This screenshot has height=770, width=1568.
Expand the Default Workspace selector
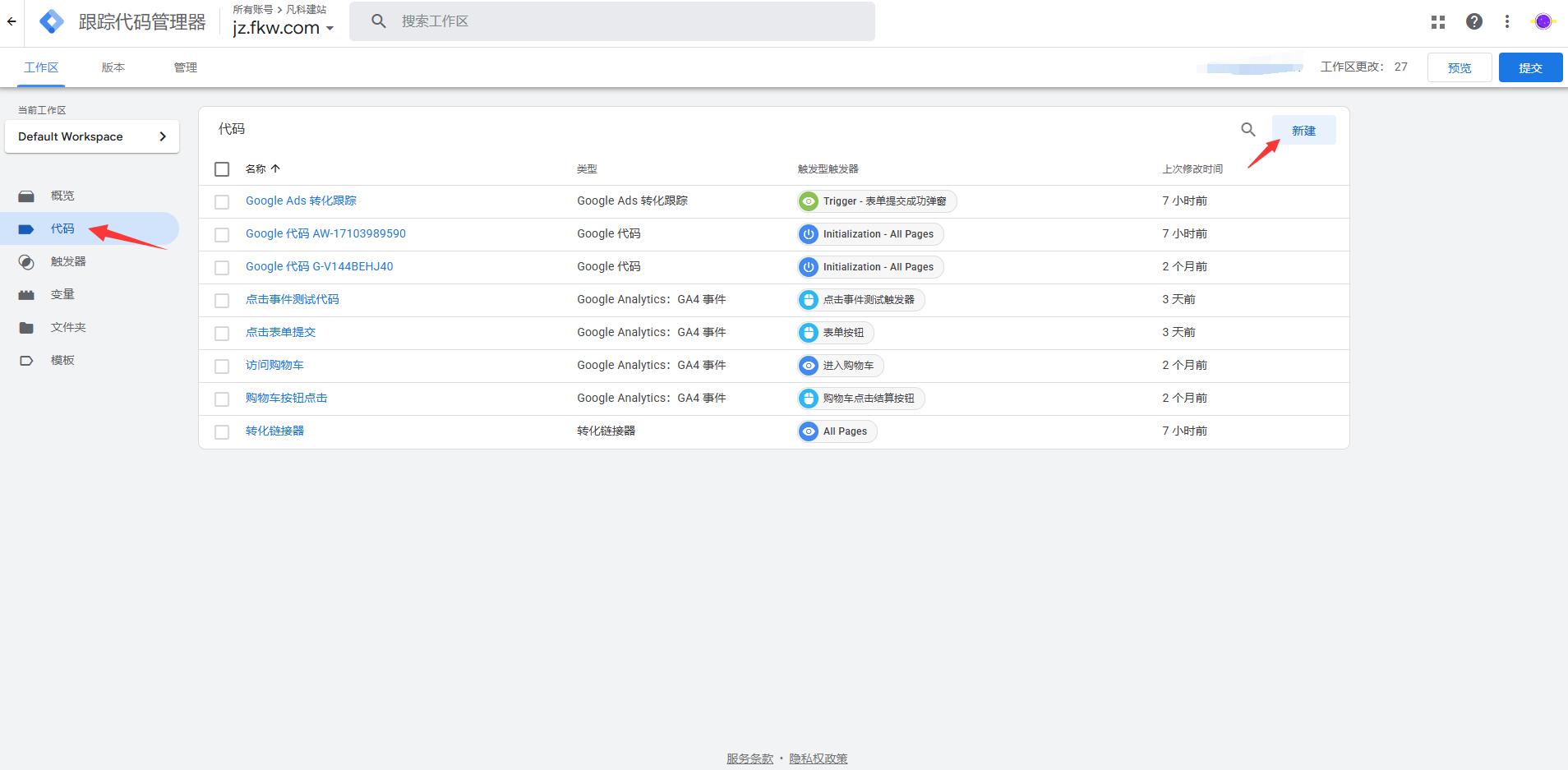coord(92,136)
